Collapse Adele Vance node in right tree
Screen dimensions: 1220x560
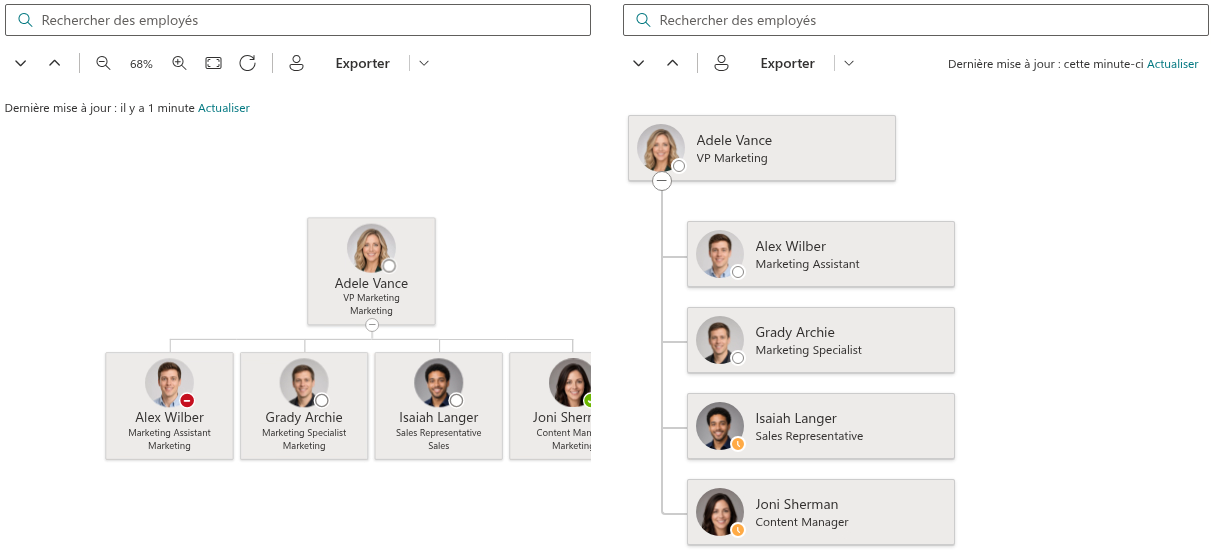(x=662, y=181)
